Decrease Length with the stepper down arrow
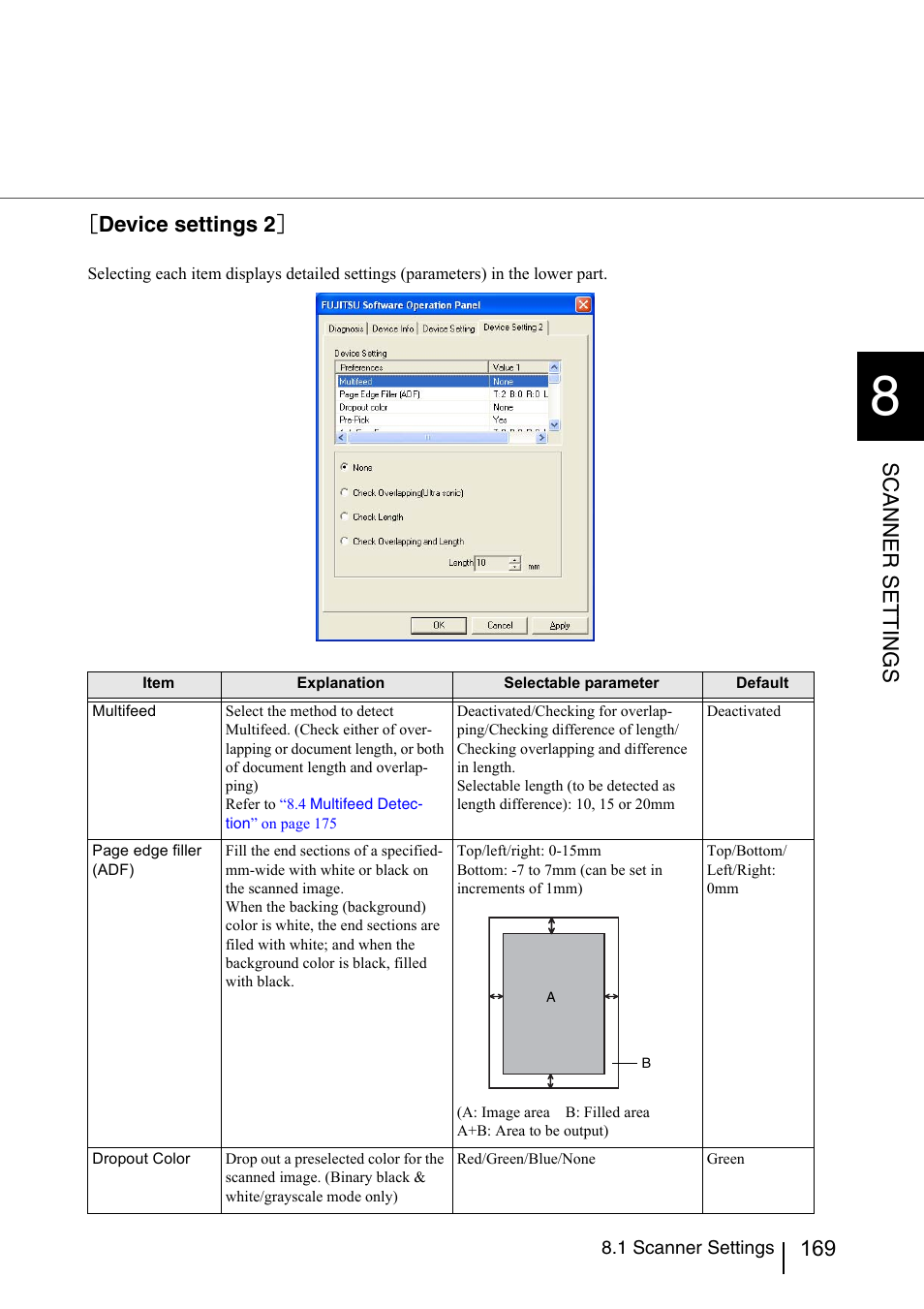924x1309 pixels. tap(515, 567)
